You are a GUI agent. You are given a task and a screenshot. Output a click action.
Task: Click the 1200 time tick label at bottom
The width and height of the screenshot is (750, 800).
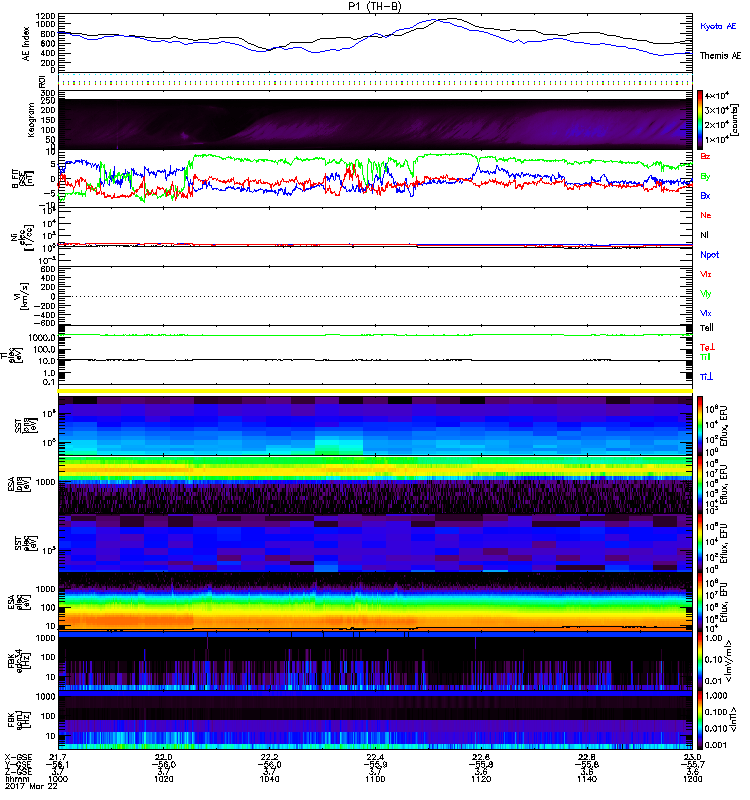pos(692,779)
